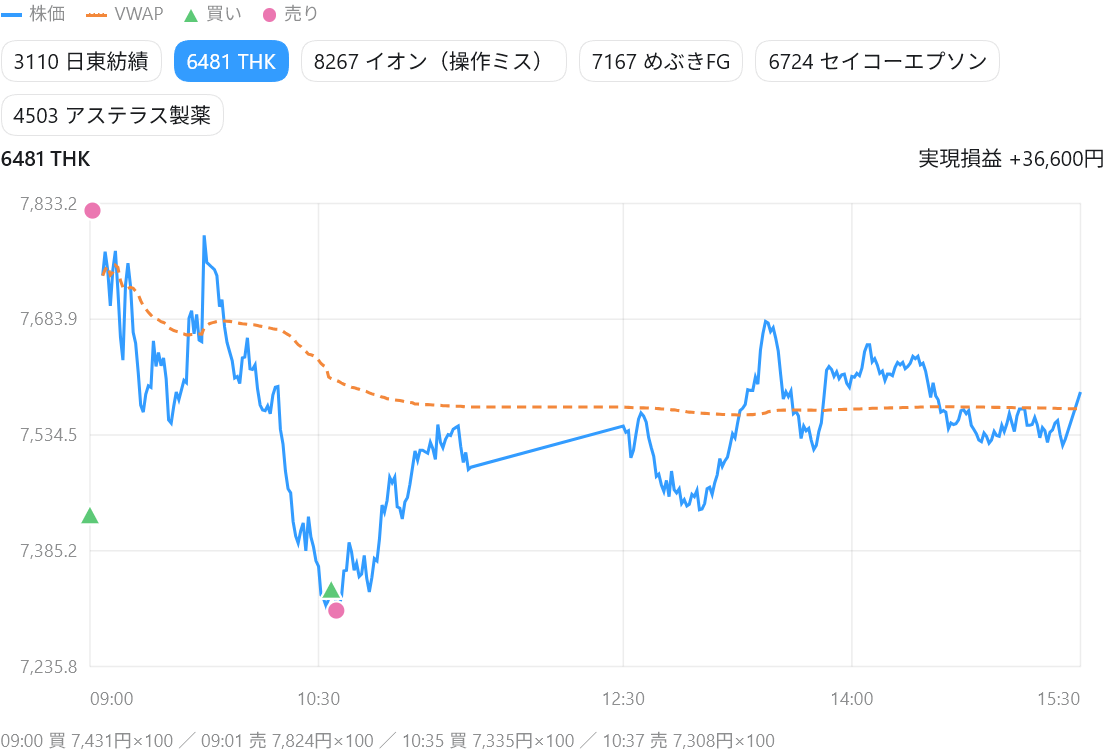The height and width of the screenshot is (753, 1105).
Task: Select the 6481 THK stock tab
Action: pyautogui.click(x=231, y=61)
